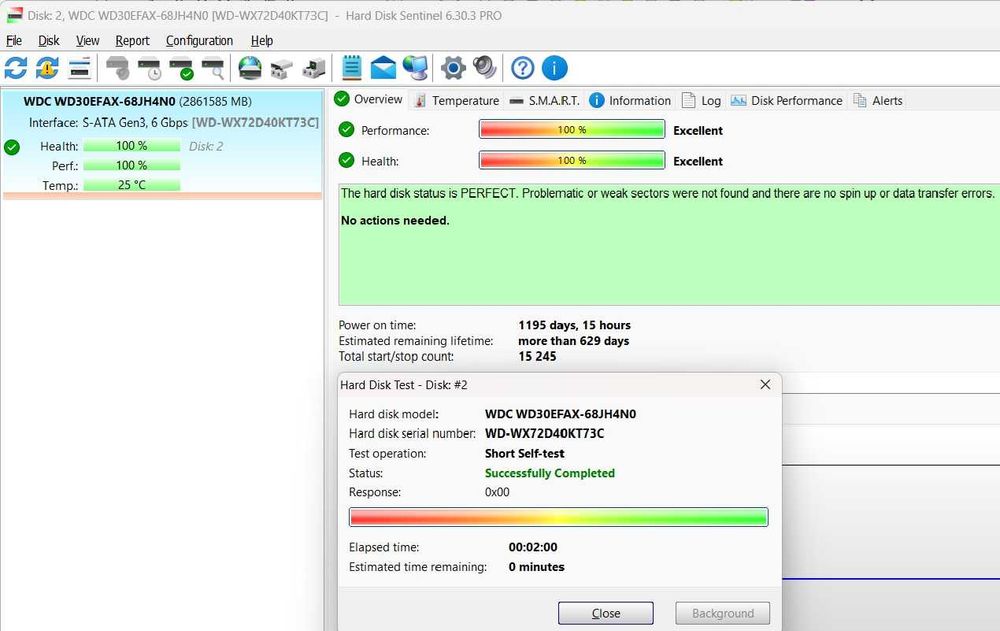
Task: Click the elapsed time '00:02:00' value
Action: pos(533,547)
